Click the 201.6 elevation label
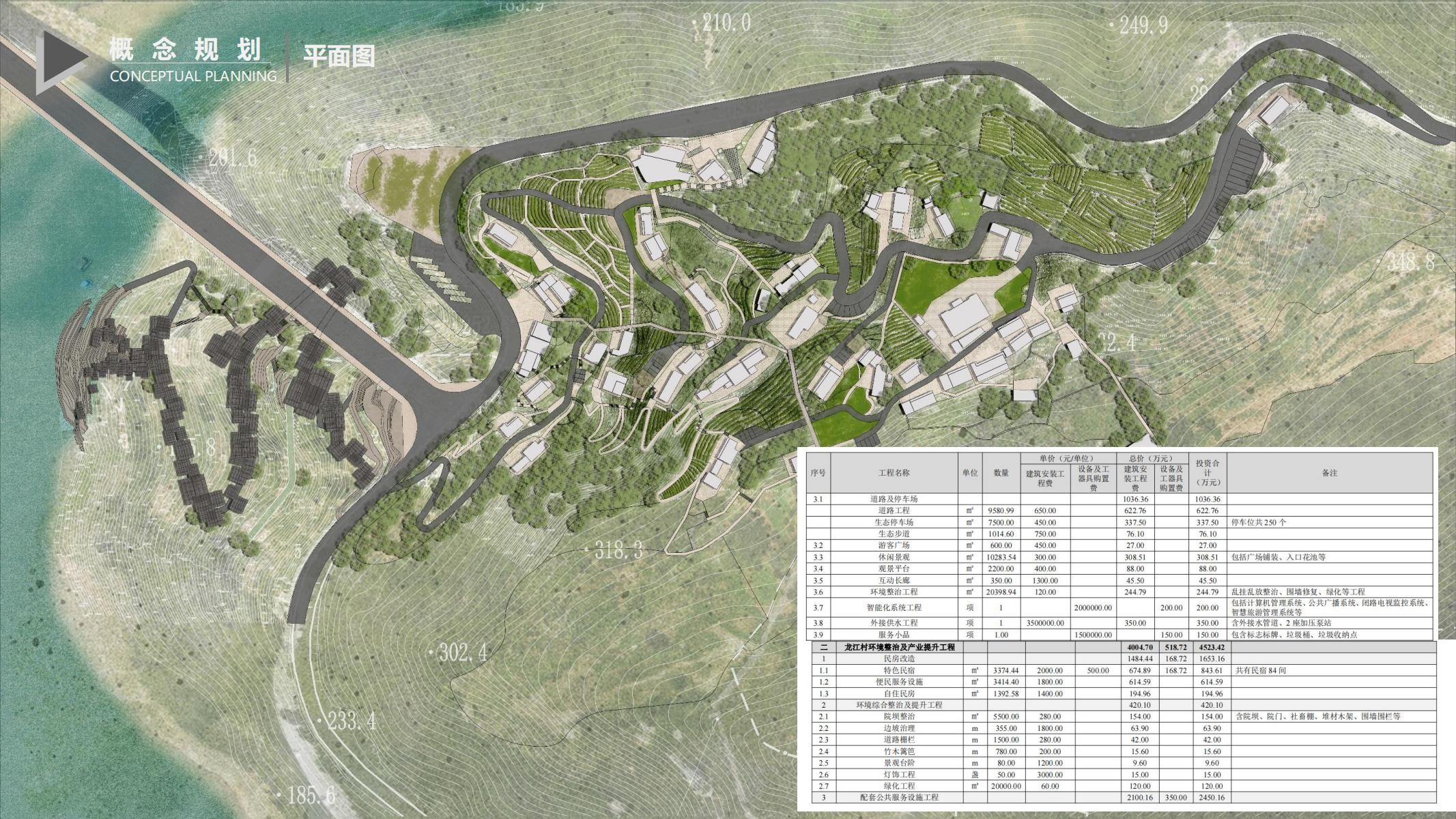This screenshot has height=819, width=1456. (233, 158)
